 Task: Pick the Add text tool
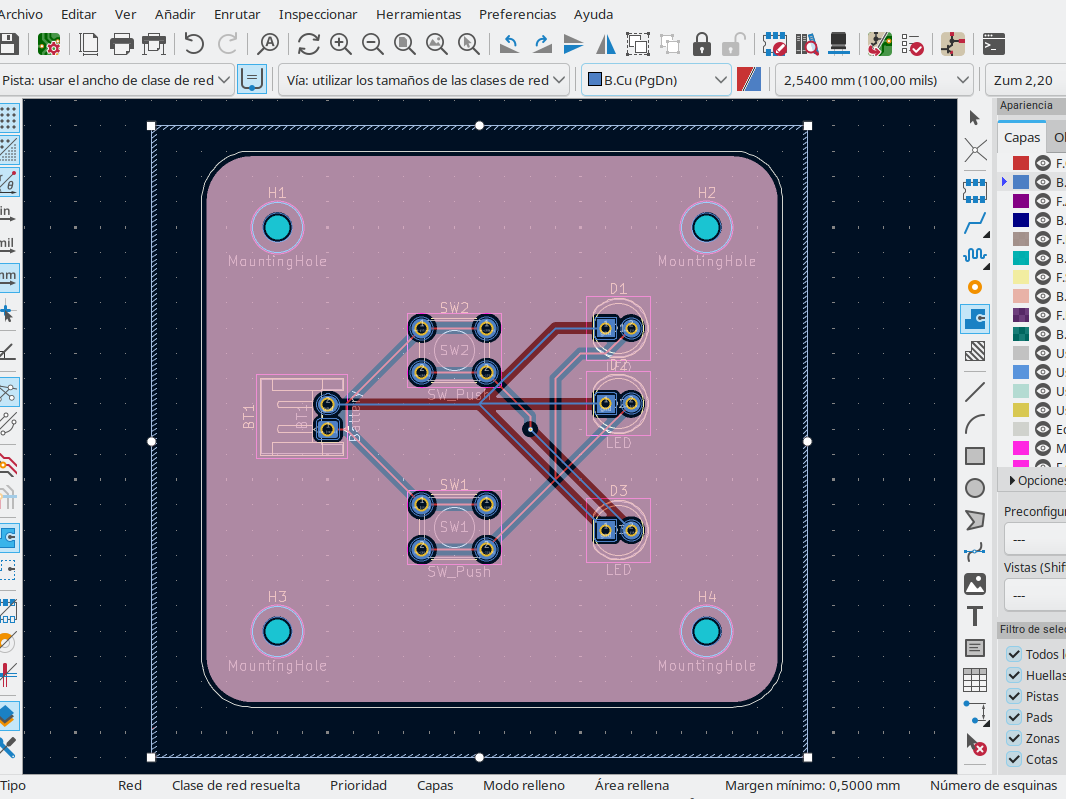975,616
